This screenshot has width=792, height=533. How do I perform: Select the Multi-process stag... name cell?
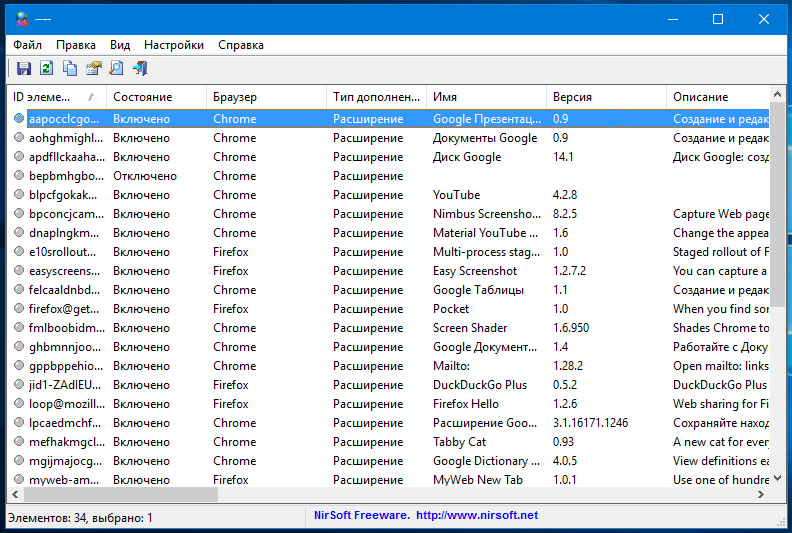click(486, 252)
